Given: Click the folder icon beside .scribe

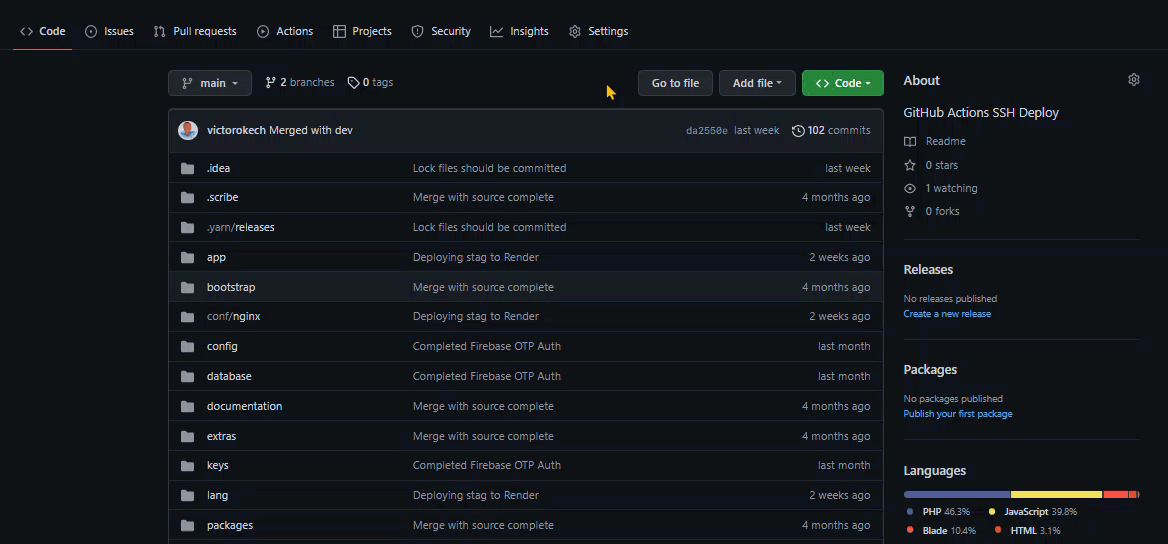Looking at the screenshot, I should (x=188, y=197).
